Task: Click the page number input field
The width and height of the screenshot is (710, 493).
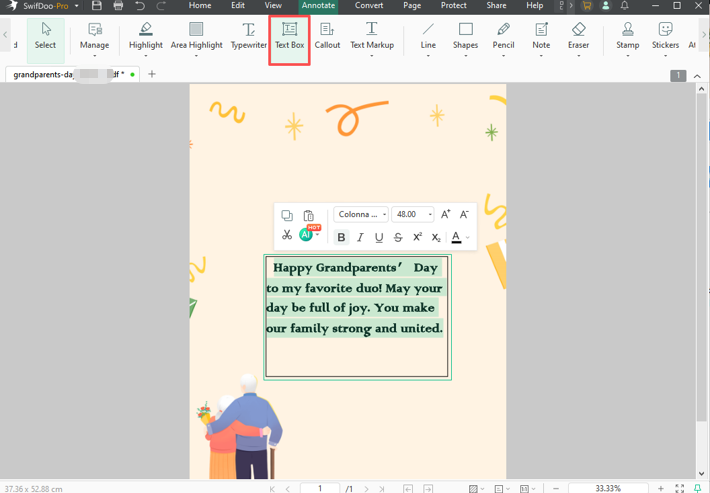Action: [320, 488]
